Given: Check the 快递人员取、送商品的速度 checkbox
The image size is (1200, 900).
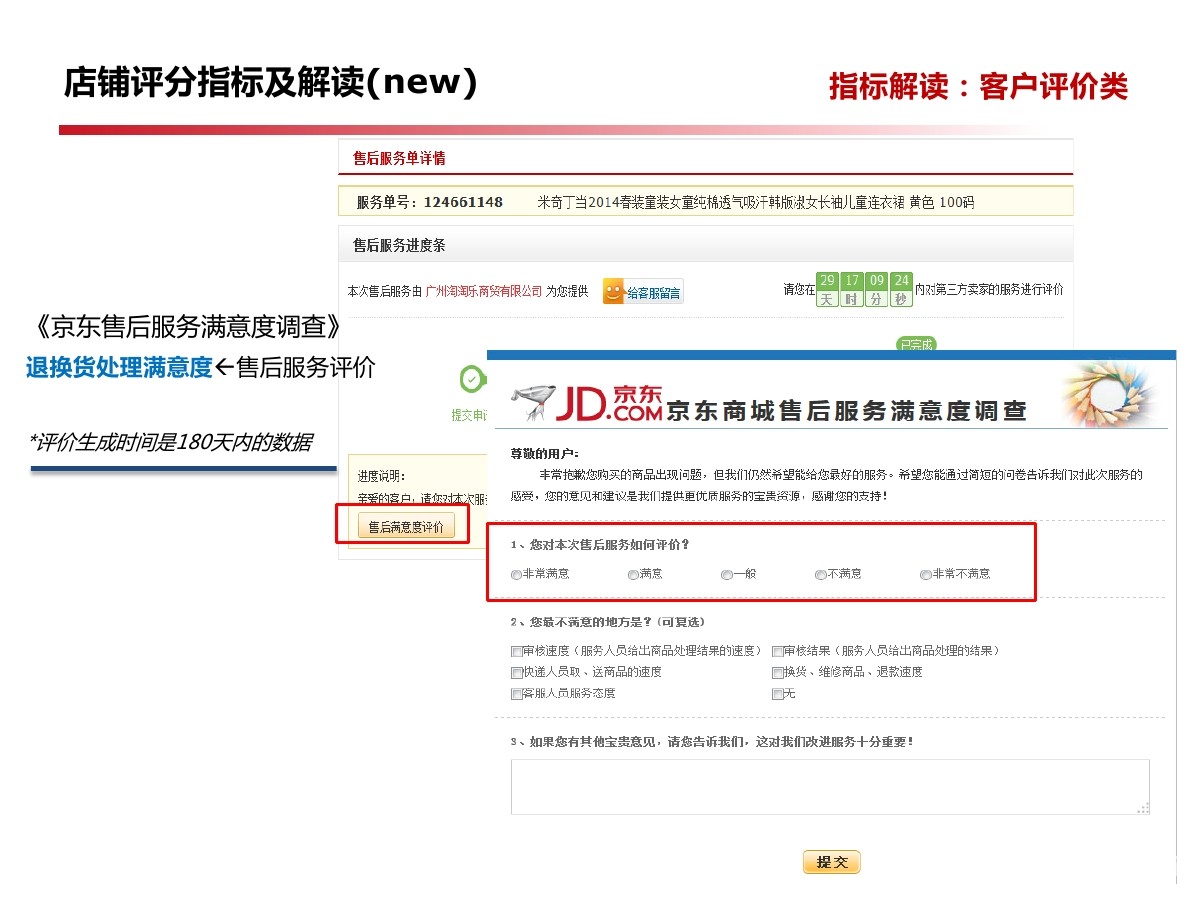Looking at the screenshot, I should (516, 673).
